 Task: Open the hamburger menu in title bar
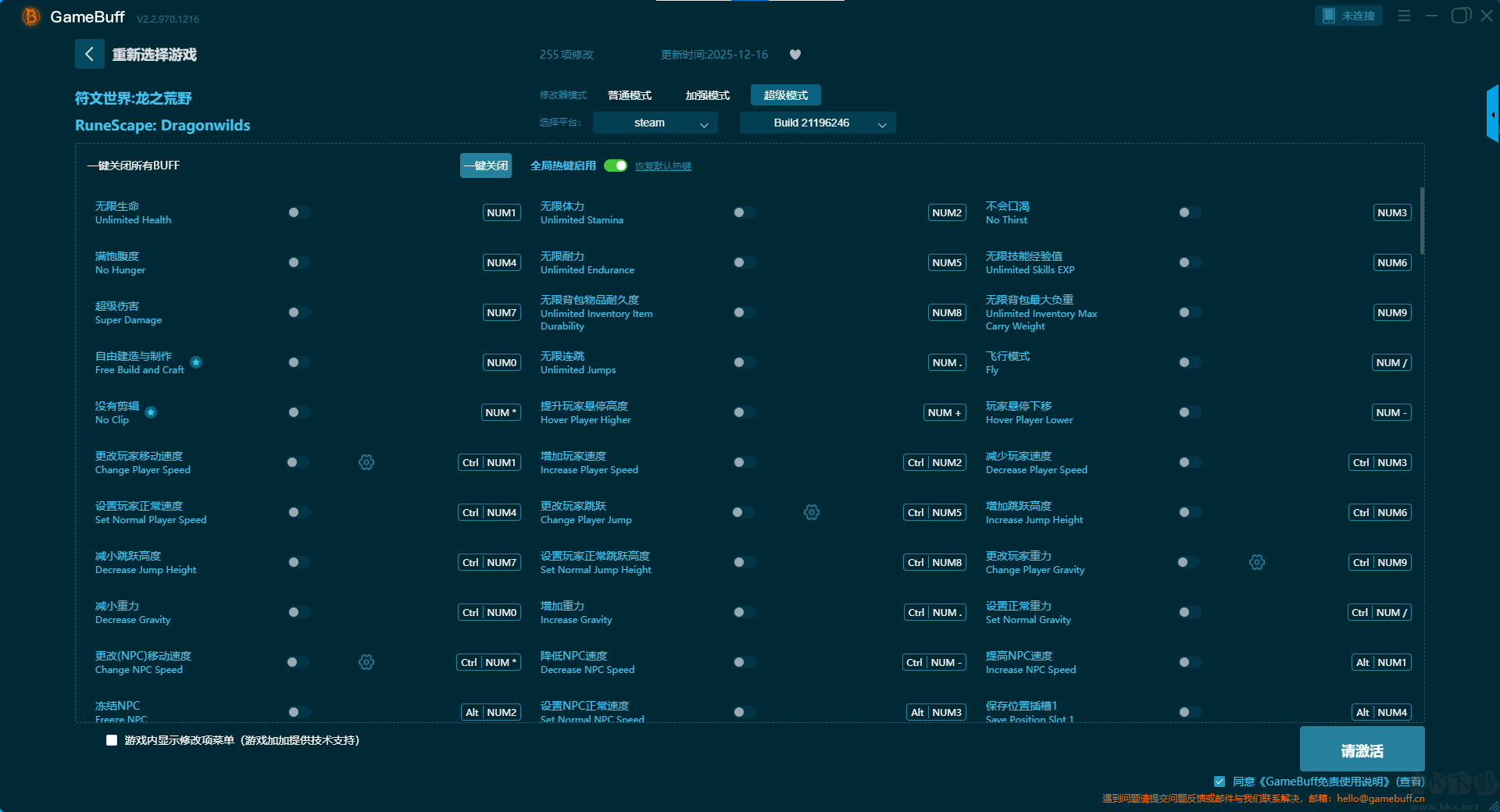[x=1404, y=16]
